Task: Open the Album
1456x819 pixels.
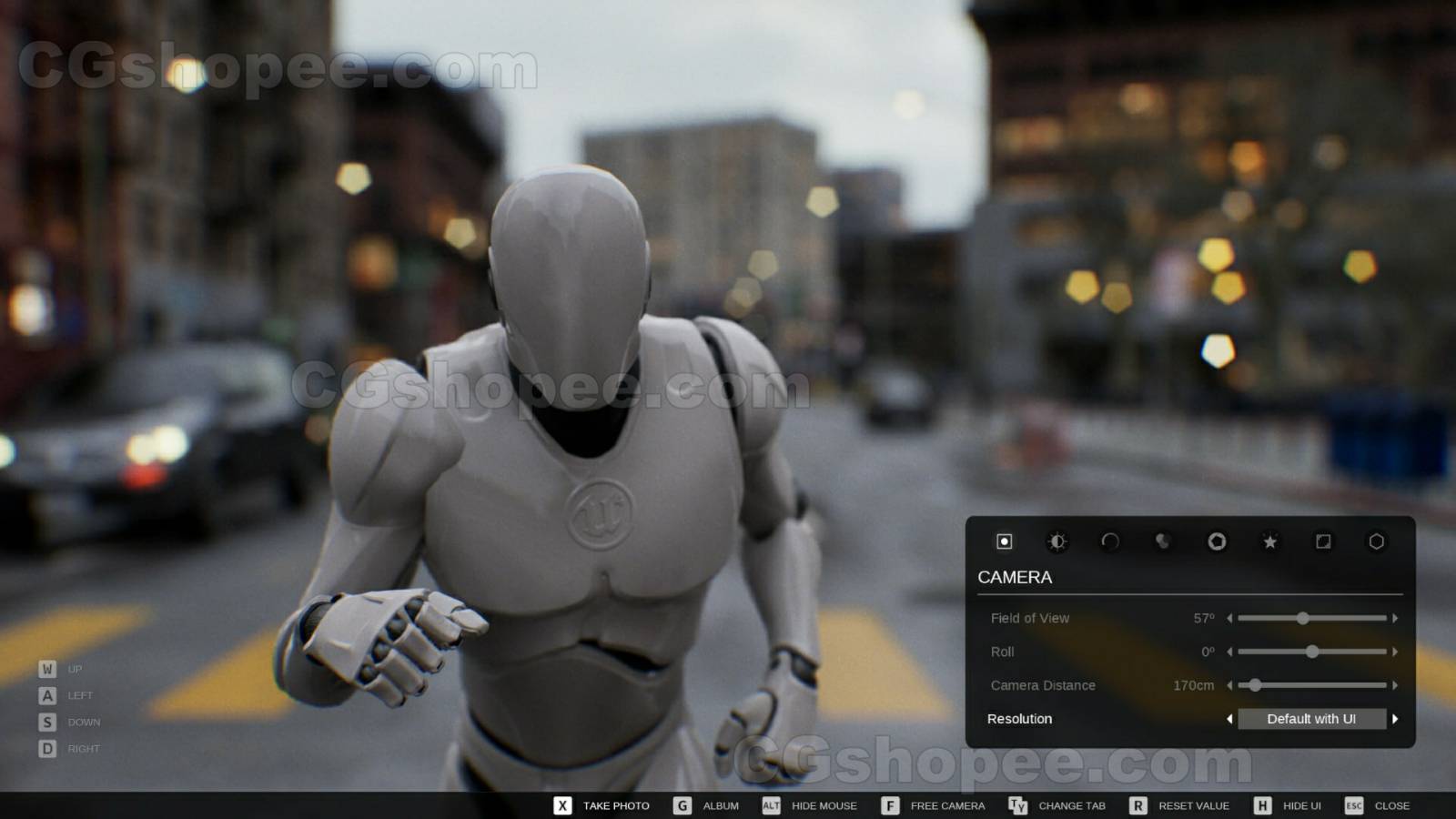Action: 721,805
